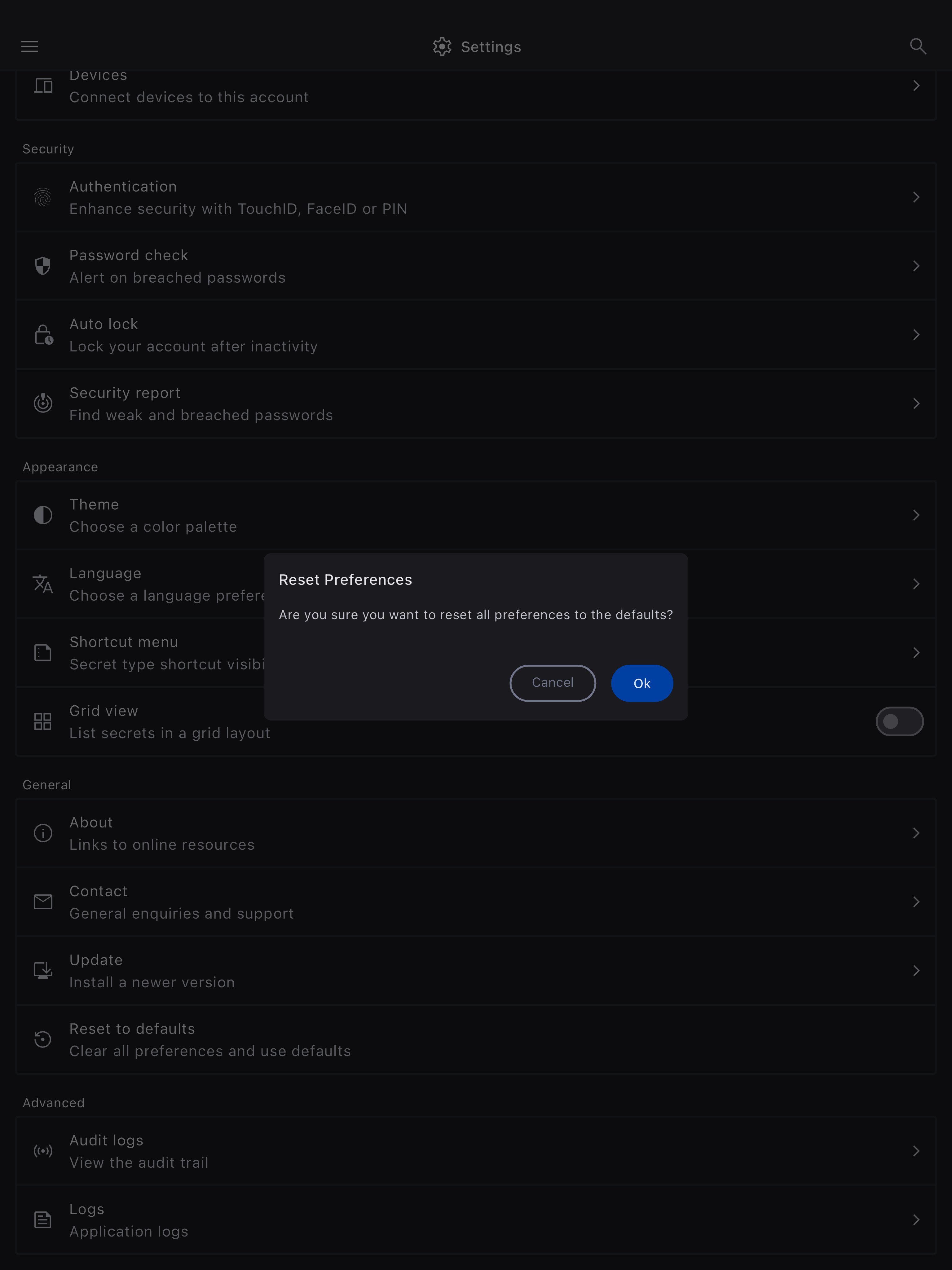This screenshot has height=1270, width=952.
Task: Click the Theme half-circle icon
Action: tap(43, 515)
